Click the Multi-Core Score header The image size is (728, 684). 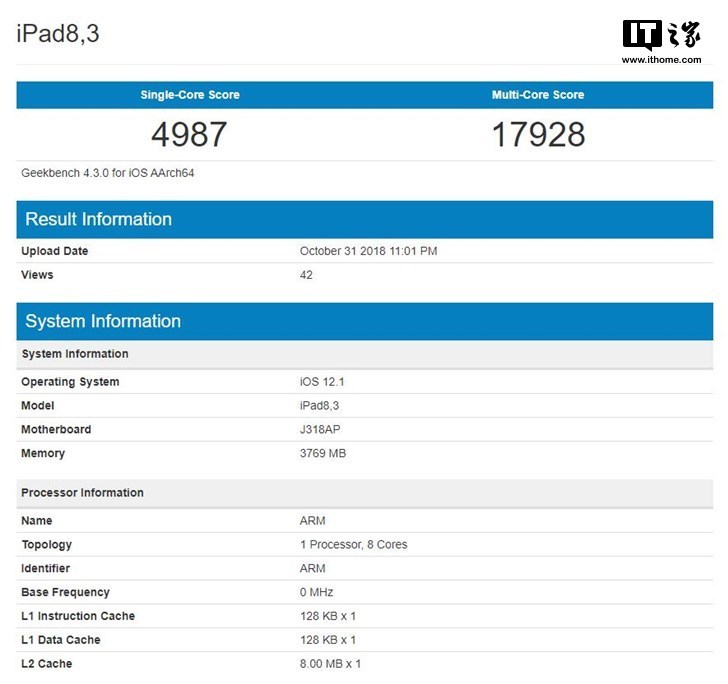(x=538, y=95)
